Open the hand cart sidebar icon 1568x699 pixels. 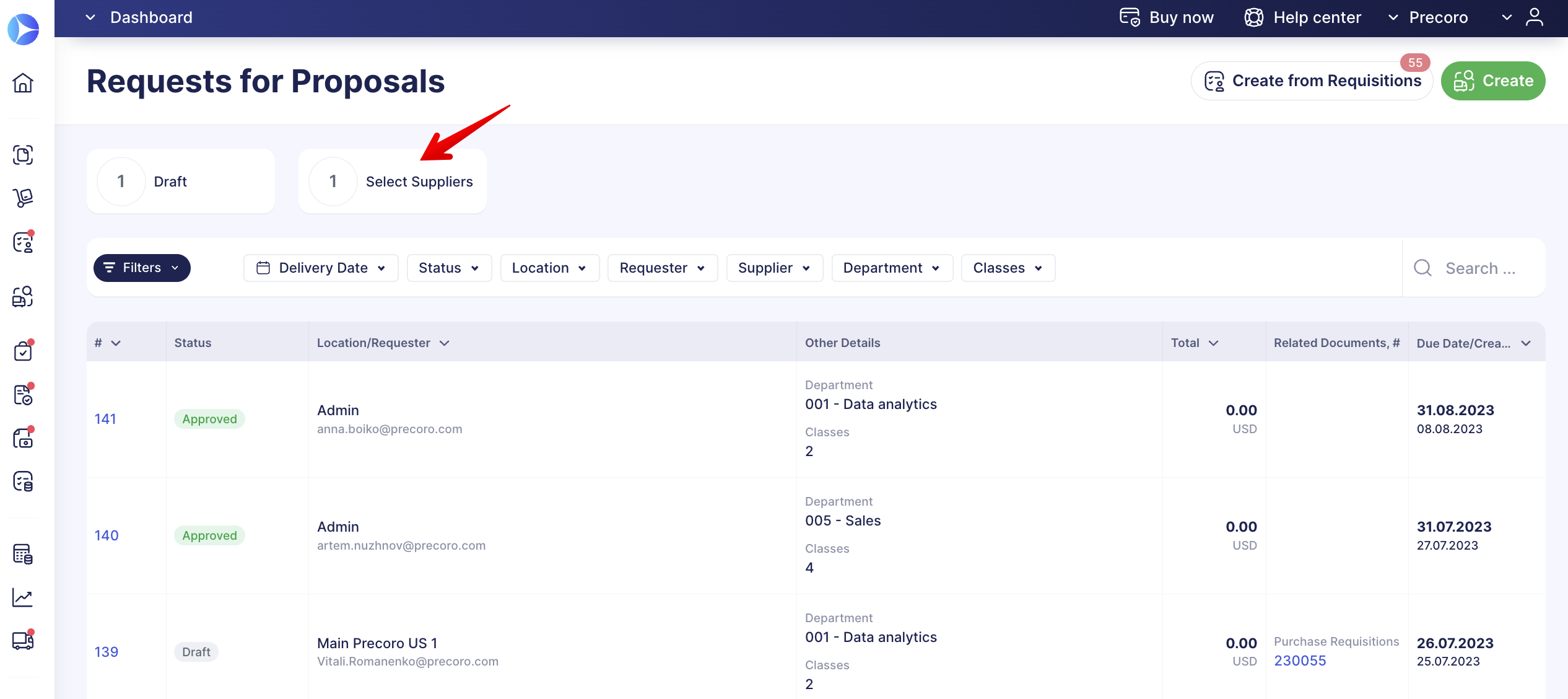pyautogui.click(x=23, y=198)
